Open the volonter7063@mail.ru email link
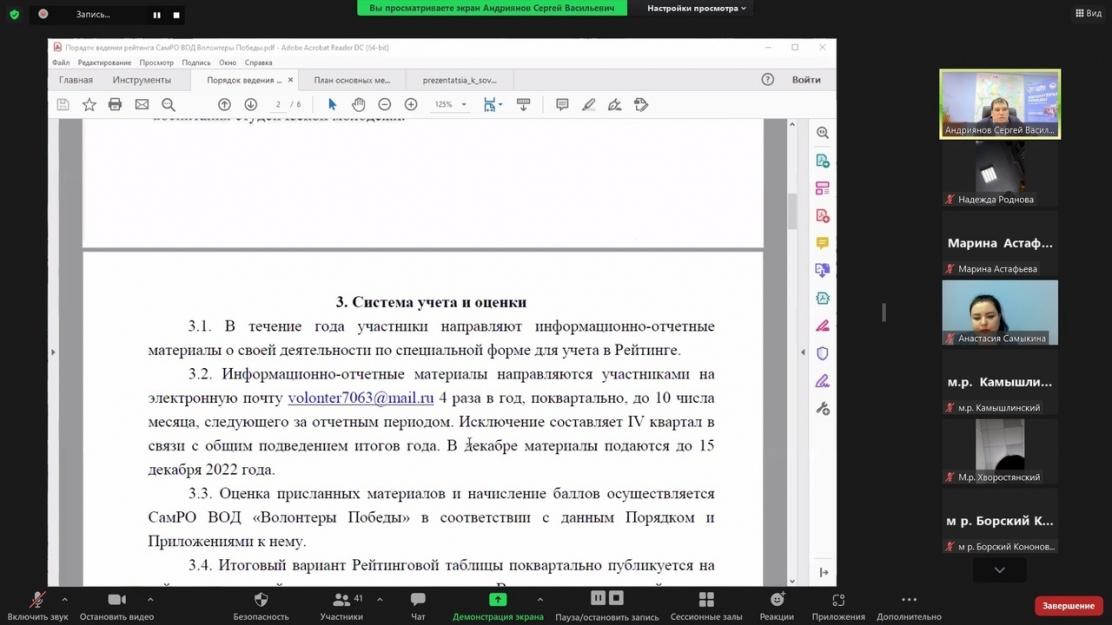This screenshot has height=625, width=1112. click(361, 398)
